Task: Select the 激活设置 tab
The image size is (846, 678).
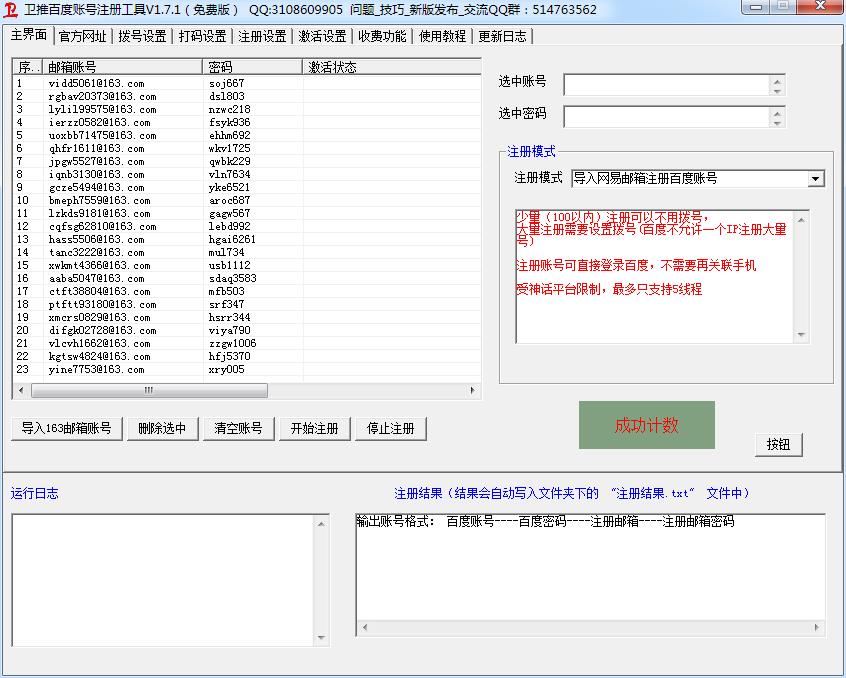Action: pos(322,36)
